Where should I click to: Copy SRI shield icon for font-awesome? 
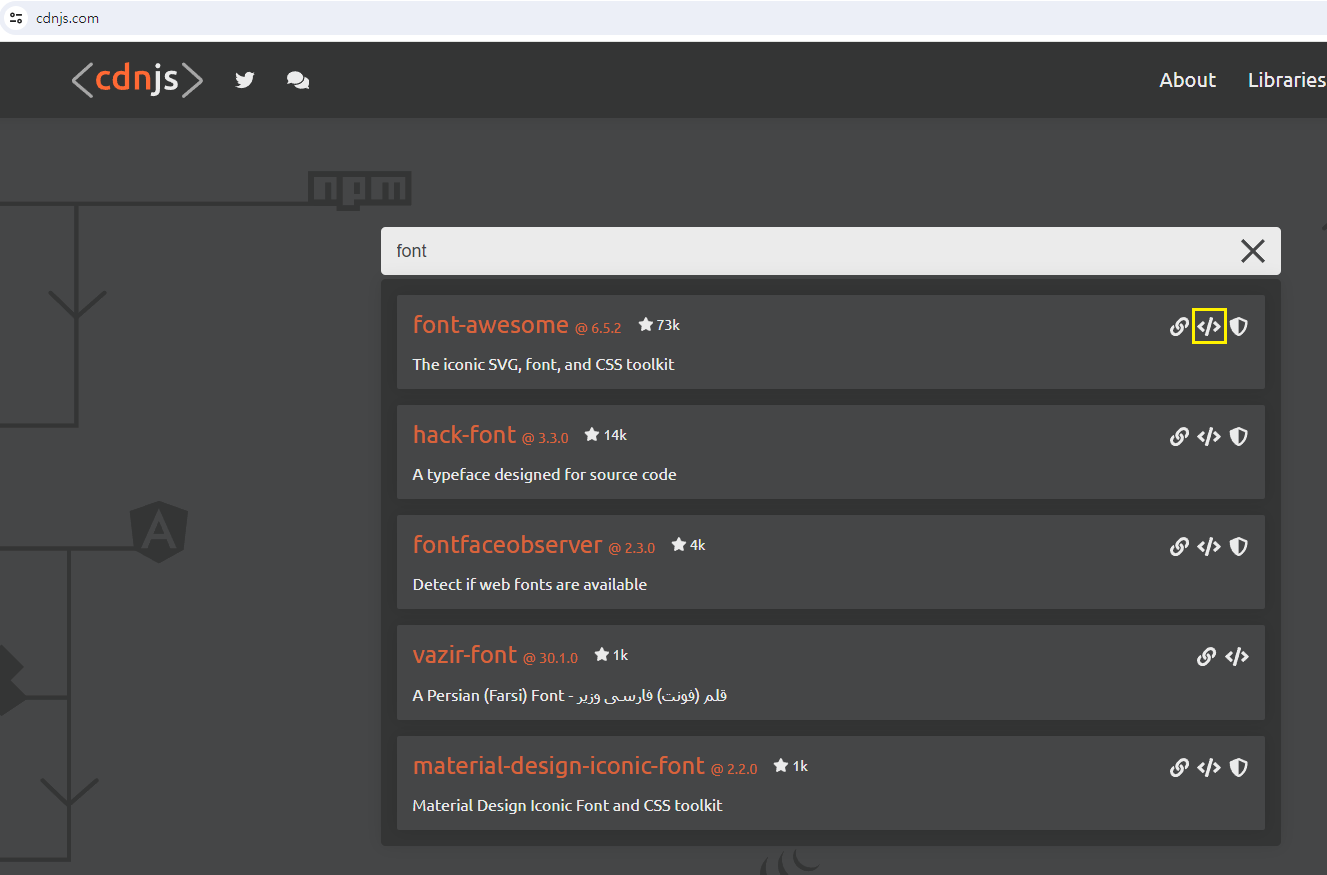[1239, 326]
